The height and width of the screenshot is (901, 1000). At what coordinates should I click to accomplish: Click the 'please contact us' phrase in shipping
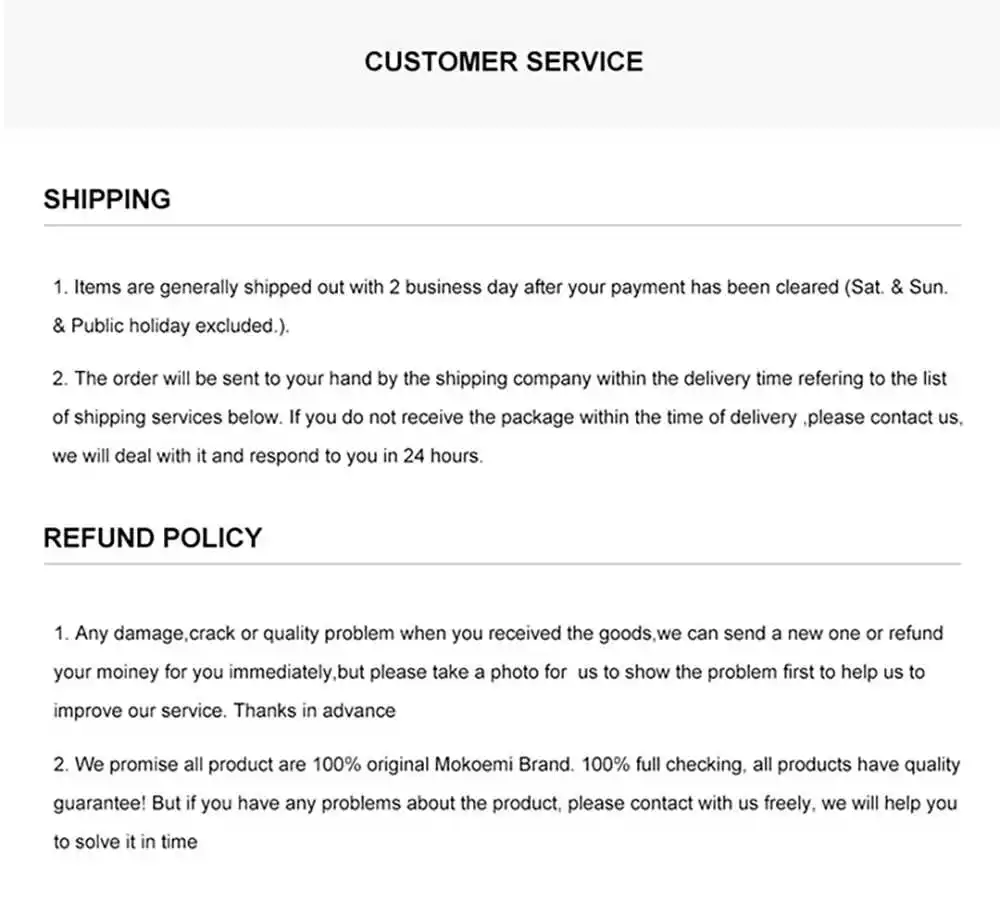pos(883,418)
